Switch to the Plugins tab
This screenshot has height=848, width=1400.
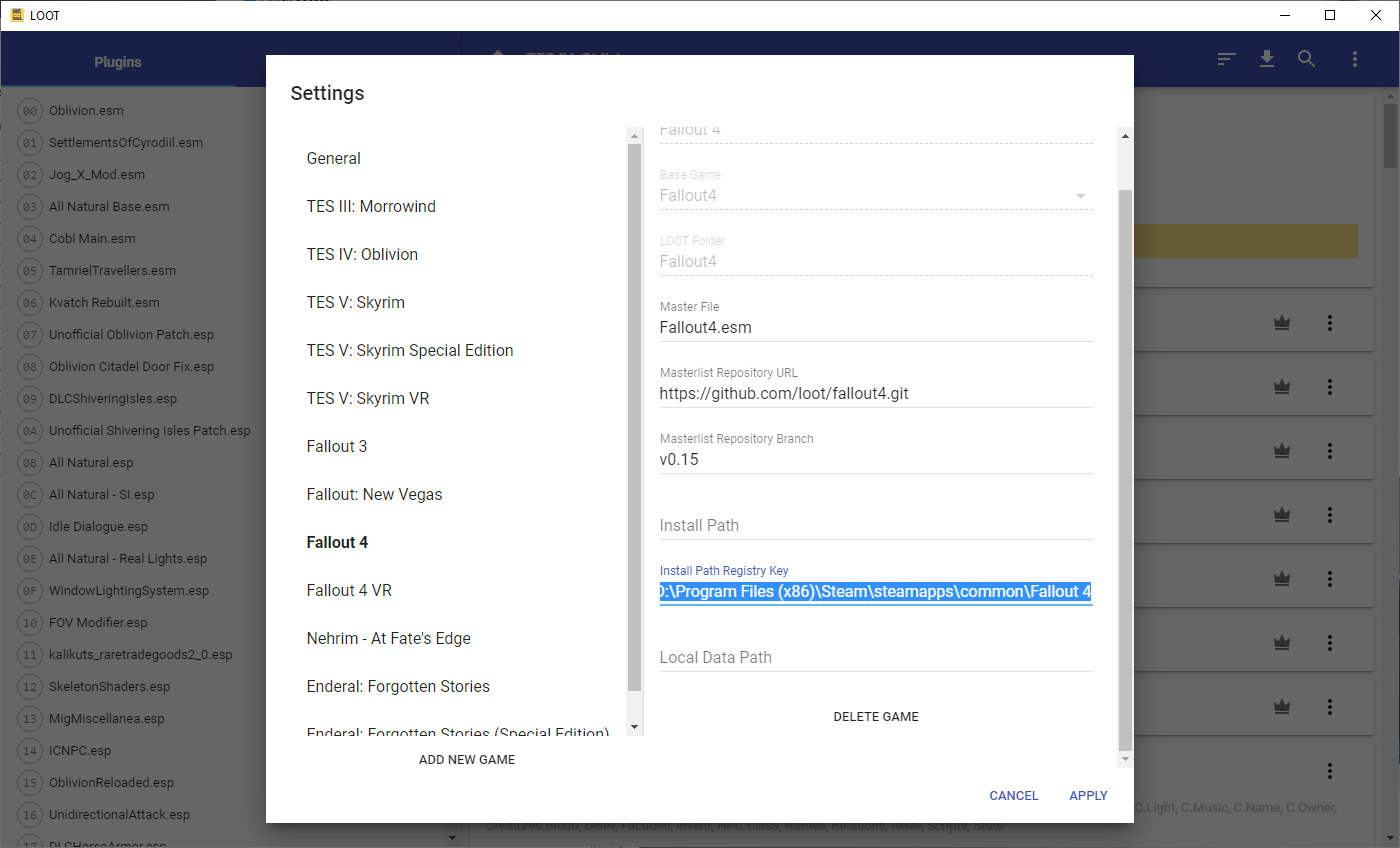pos(118,62)
